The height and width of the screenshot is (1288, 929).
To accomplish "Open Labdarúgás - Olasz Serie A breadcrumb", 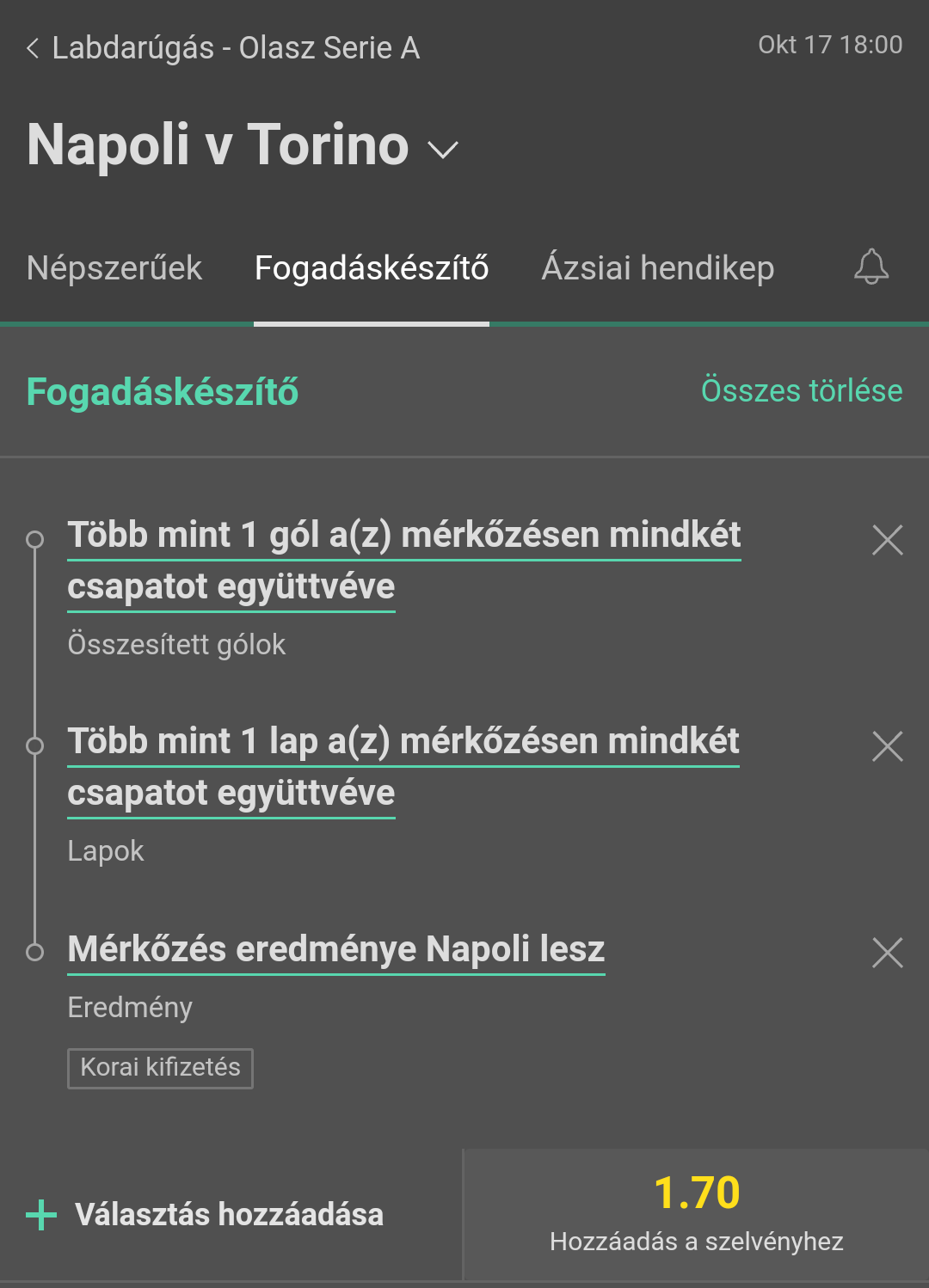I will point(236,48).
